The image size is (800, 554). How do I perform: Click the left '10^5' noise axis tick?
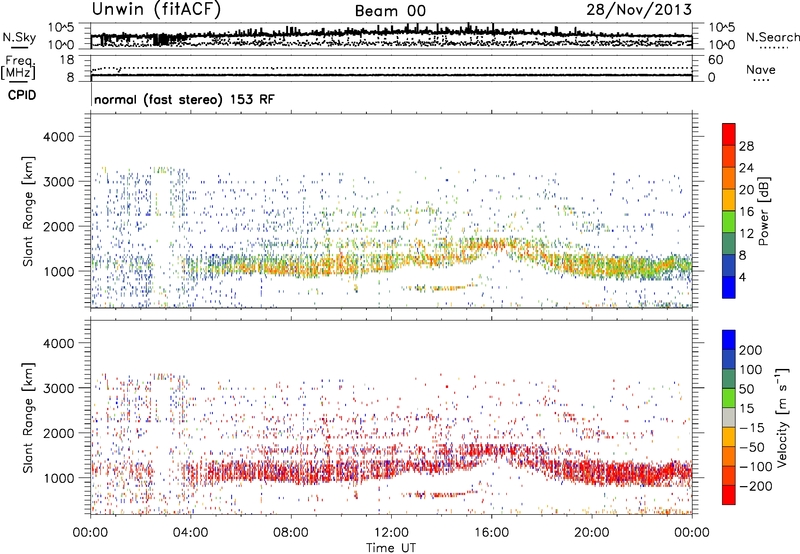pyautogui.click(x=61, y=28)
